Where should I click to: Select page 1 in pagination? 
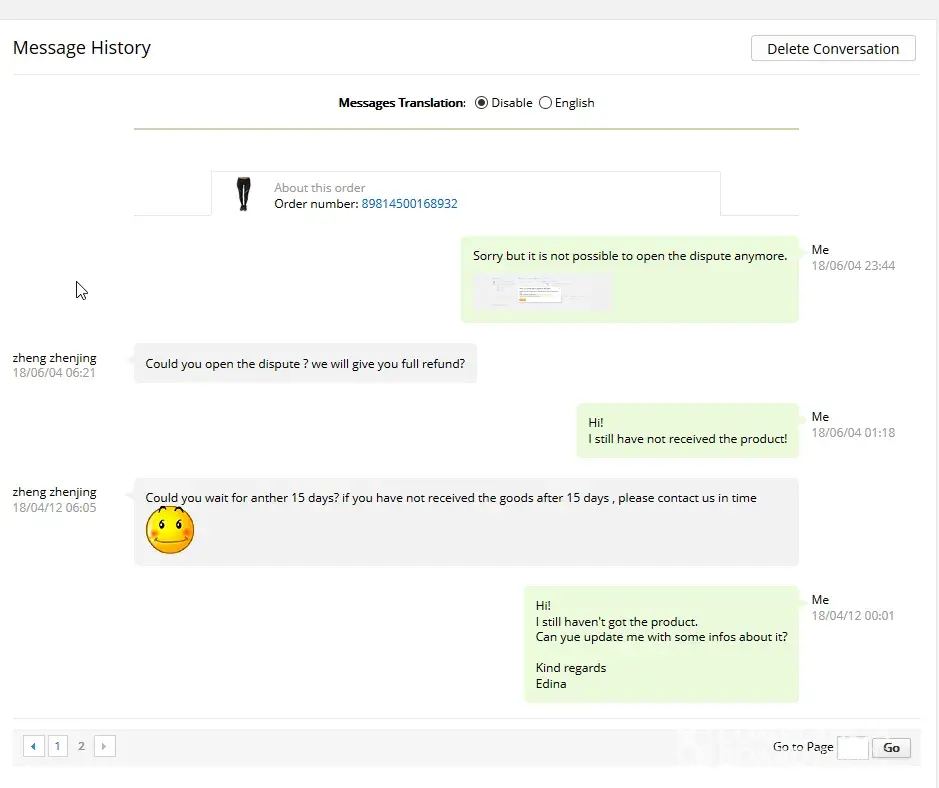tap(58, 746)
